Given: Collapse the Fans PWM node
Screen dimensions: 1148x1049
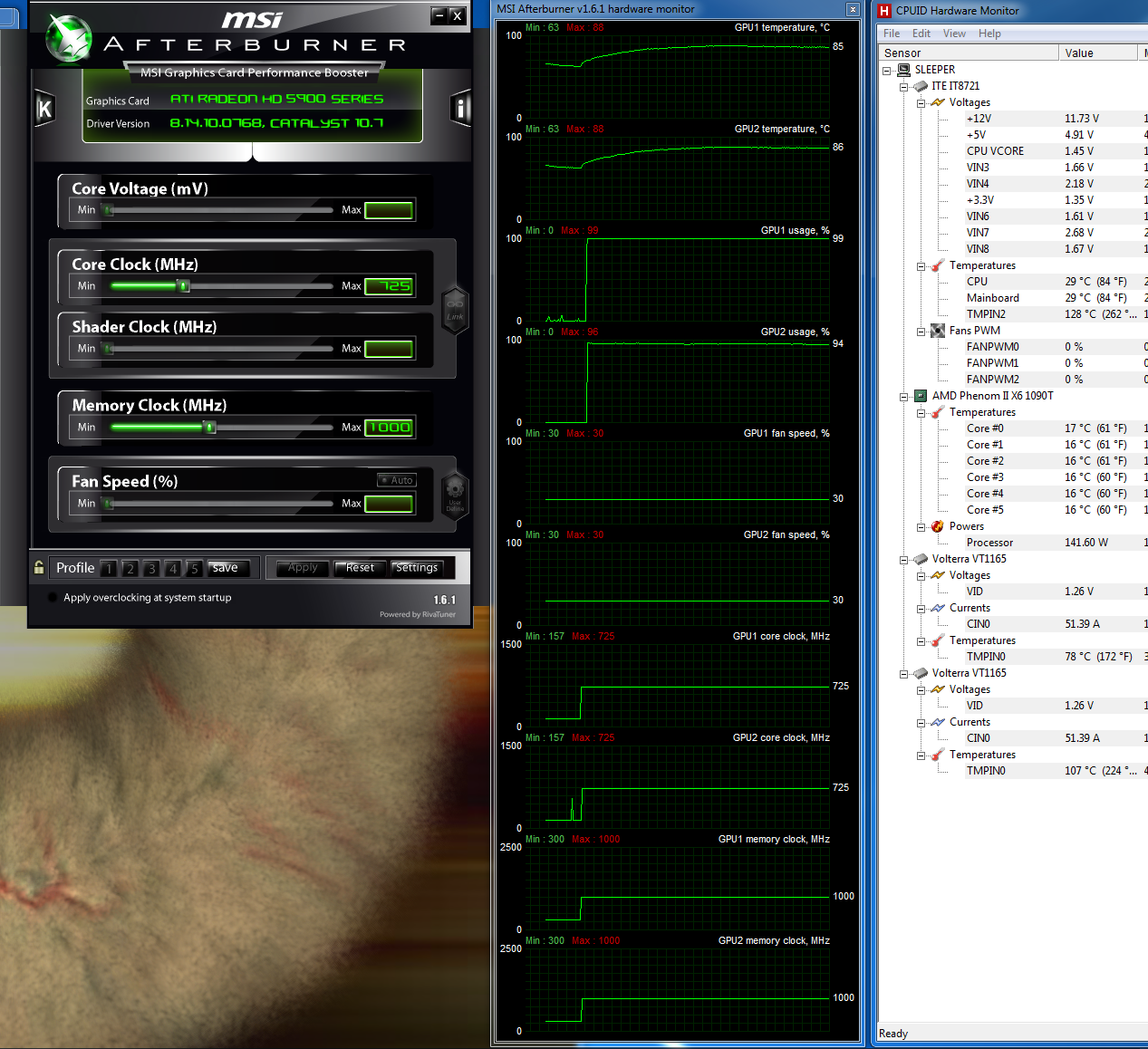Looking at the screenshot, I should (x=921, y=332).
